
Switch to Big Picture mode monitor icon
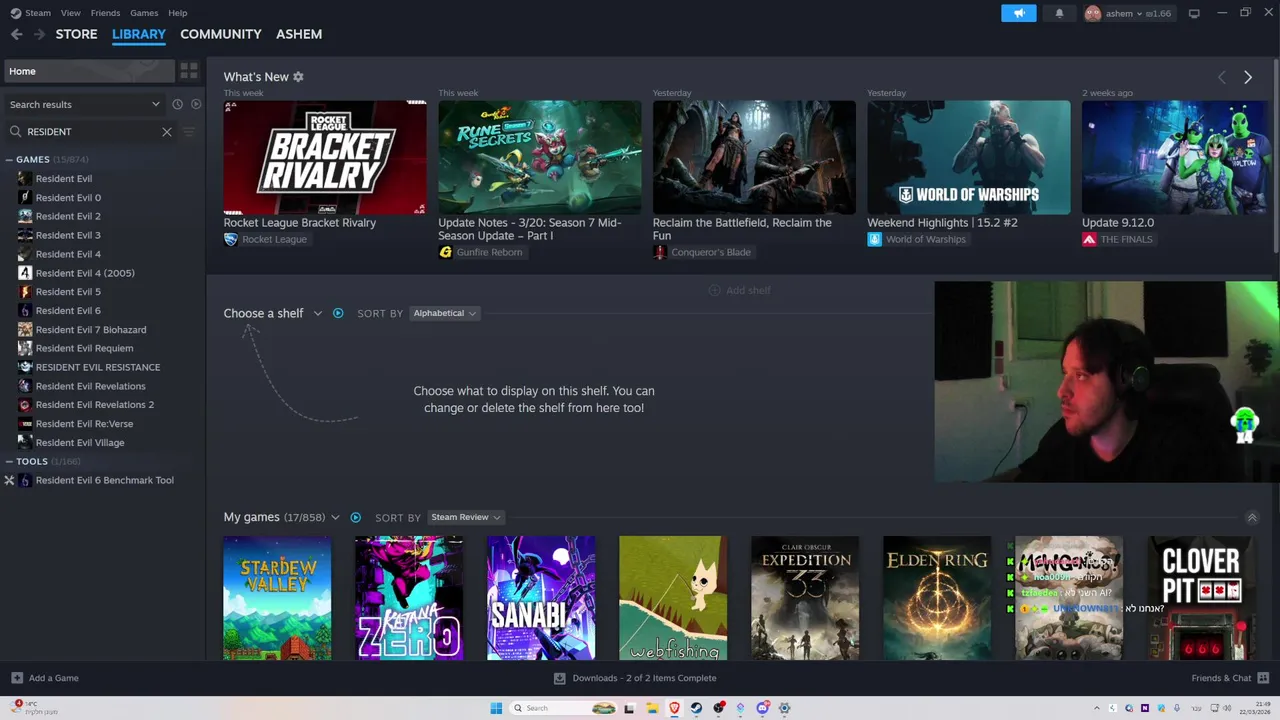[x=1194, y=13]
